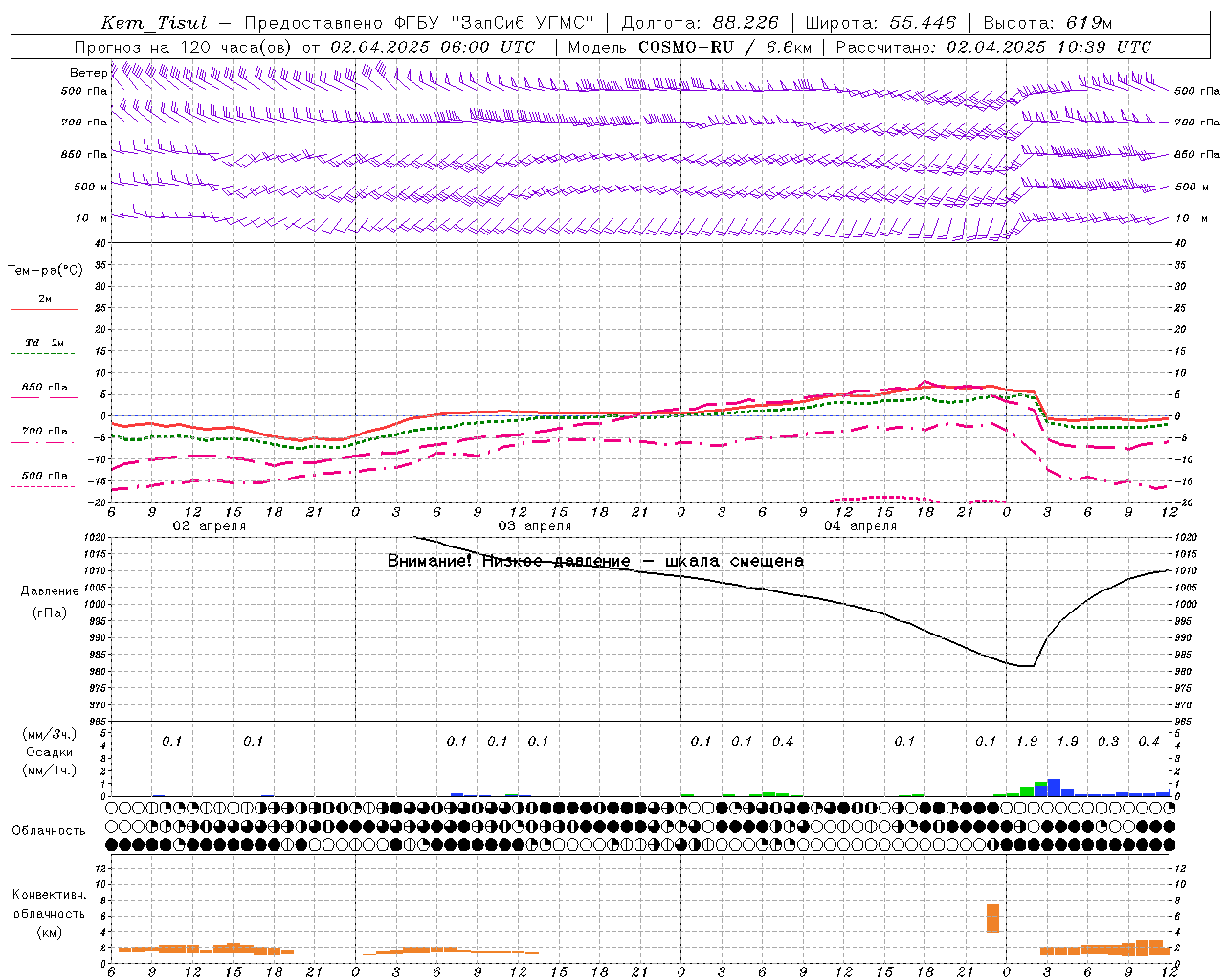Click the (мм/1ч.) precipitation unit label

50,770
